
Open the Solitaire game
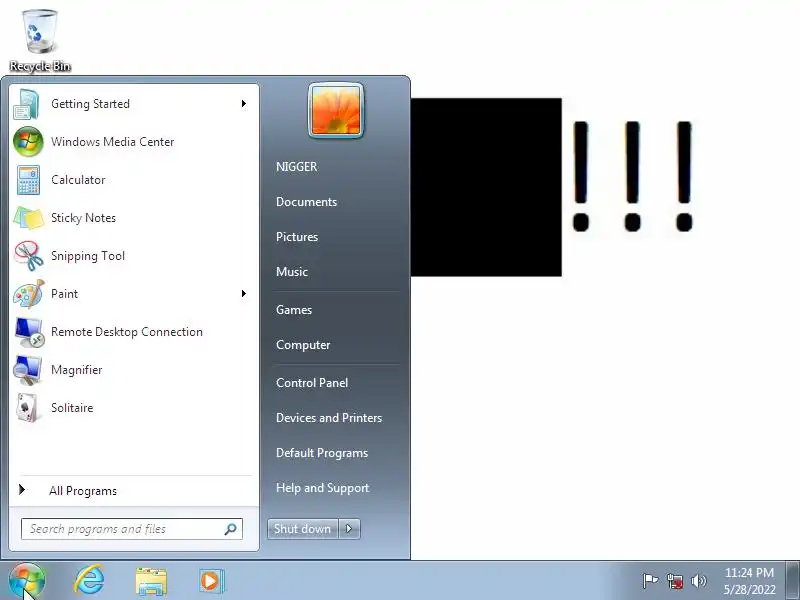pyautogui.click(x=134, y=408)
